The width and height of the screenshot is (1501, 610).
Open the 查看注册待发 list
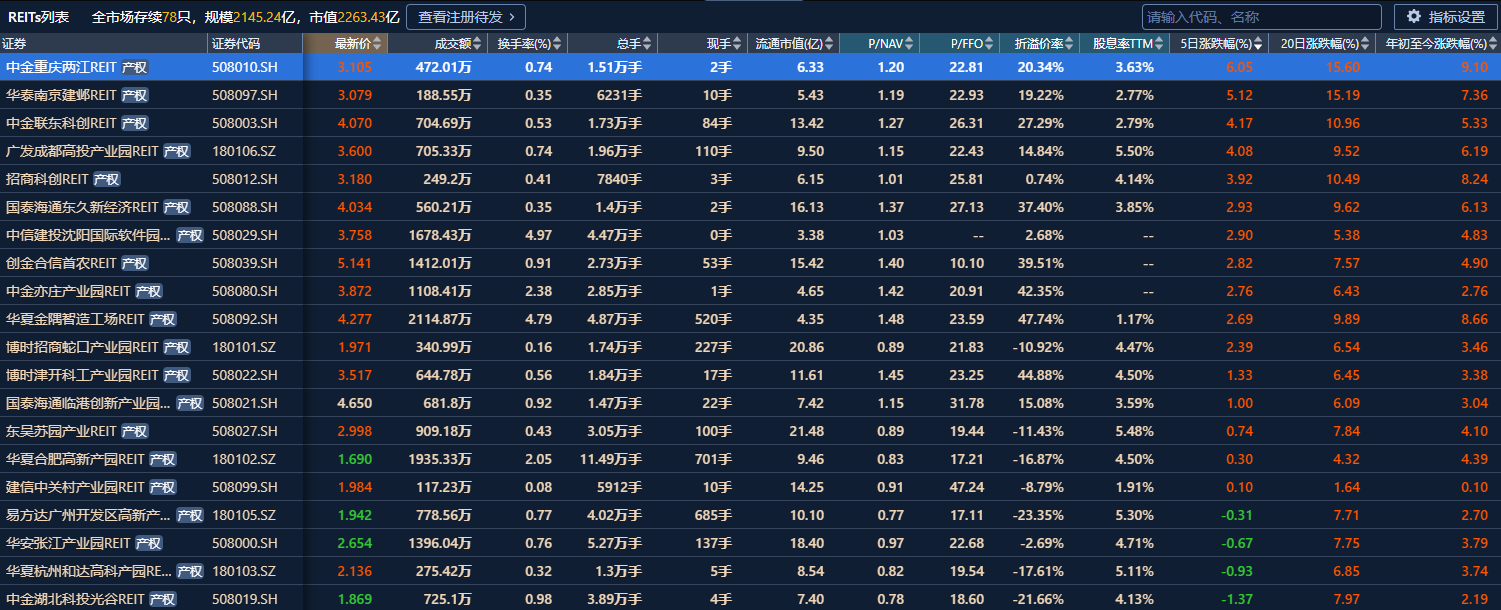point(466,17)
